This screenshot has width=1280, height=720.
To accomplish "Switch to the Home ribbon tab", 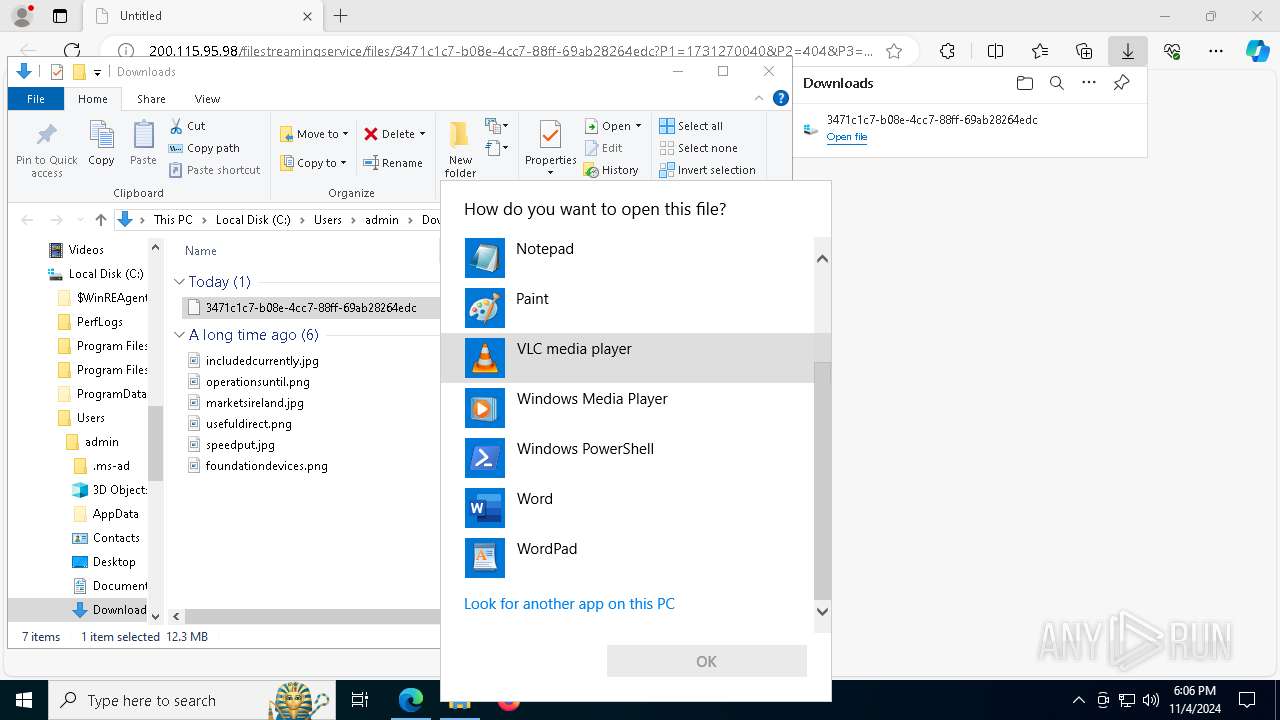I will pos(93,99).
